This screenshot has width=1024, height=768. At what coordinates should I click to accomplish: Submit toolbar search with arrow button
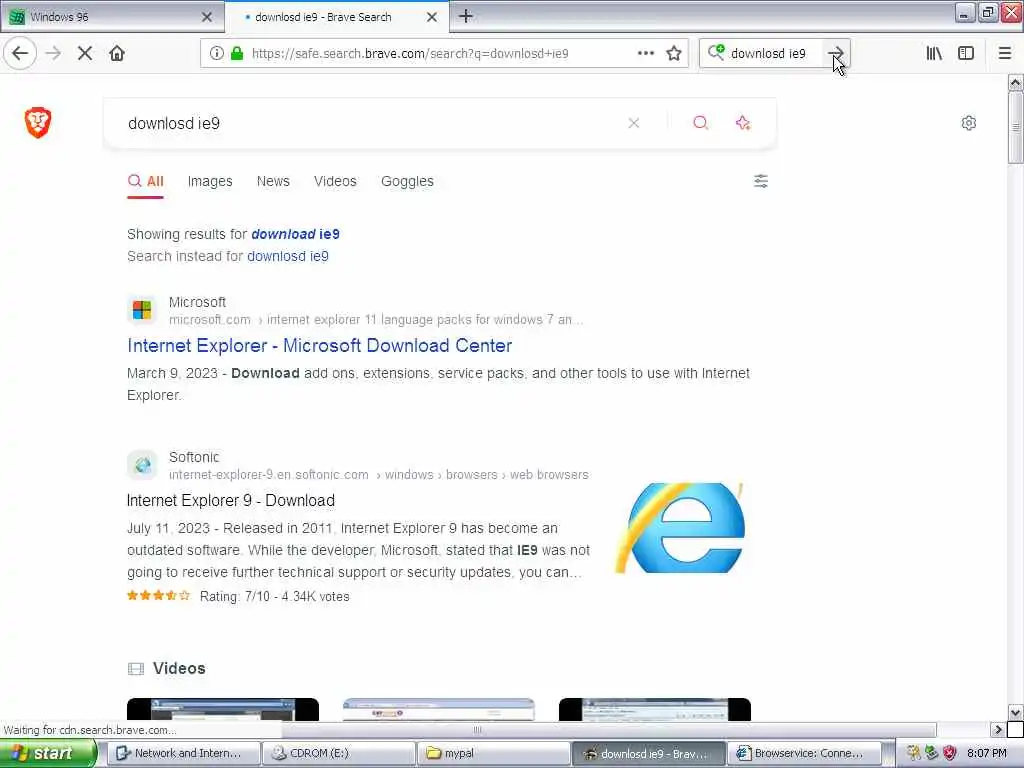(x=835, y=53)
